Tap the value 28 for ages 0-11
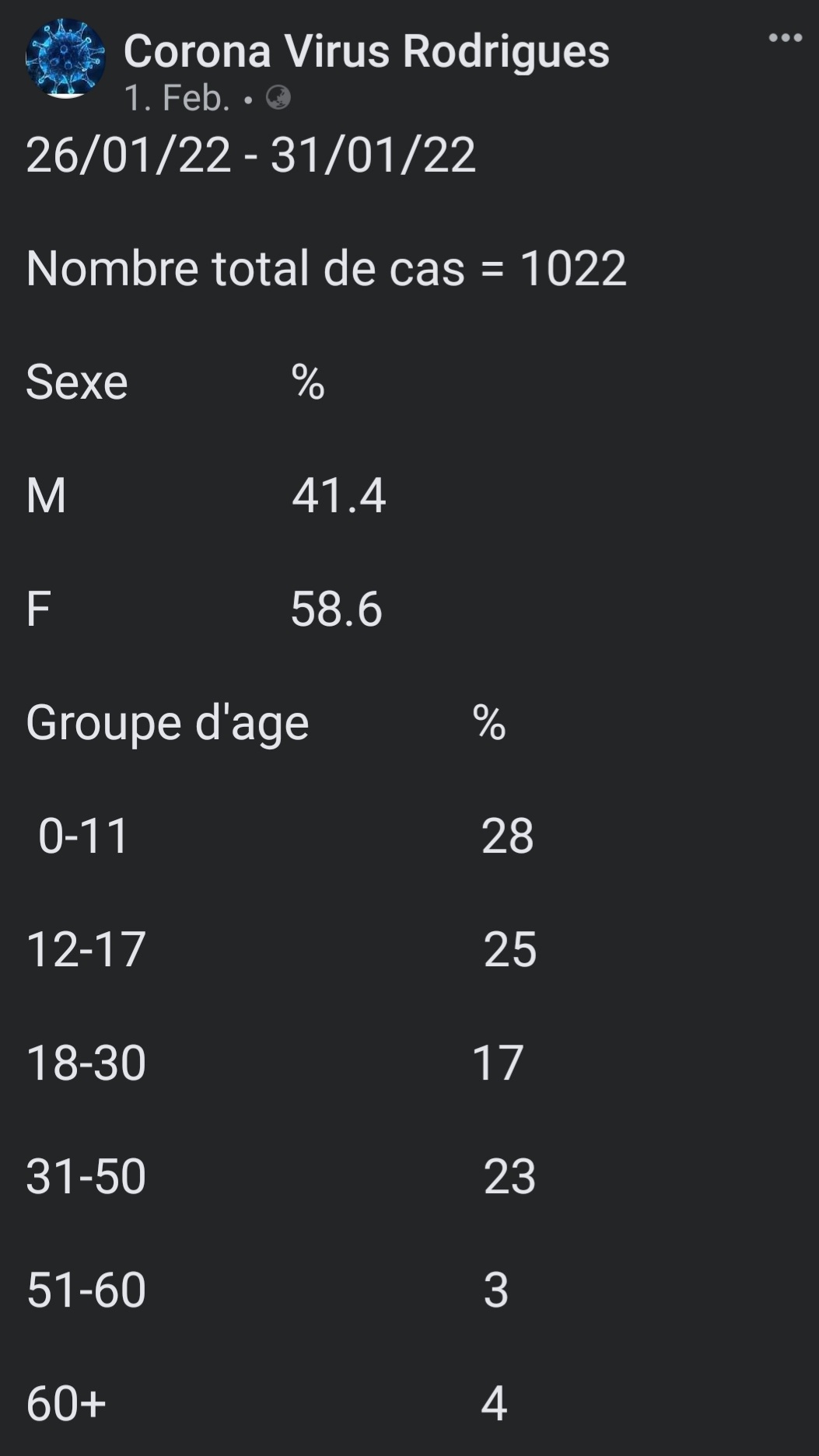 coord(507,836)
